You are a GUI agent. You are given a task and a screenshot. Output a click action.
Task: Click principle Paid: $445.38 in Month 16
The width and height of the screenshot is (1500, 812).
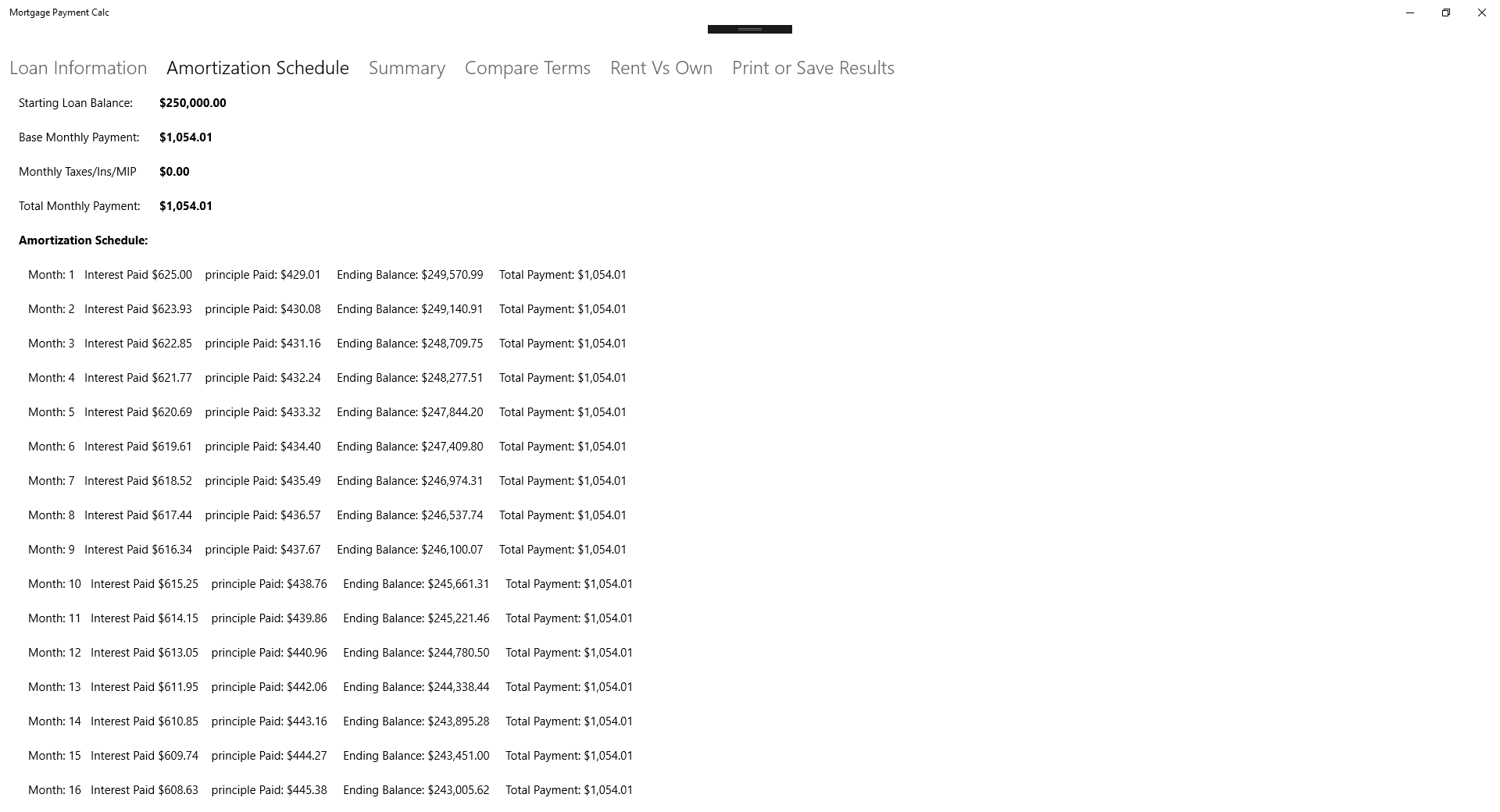pyautogui.click(x=270, y=790)
